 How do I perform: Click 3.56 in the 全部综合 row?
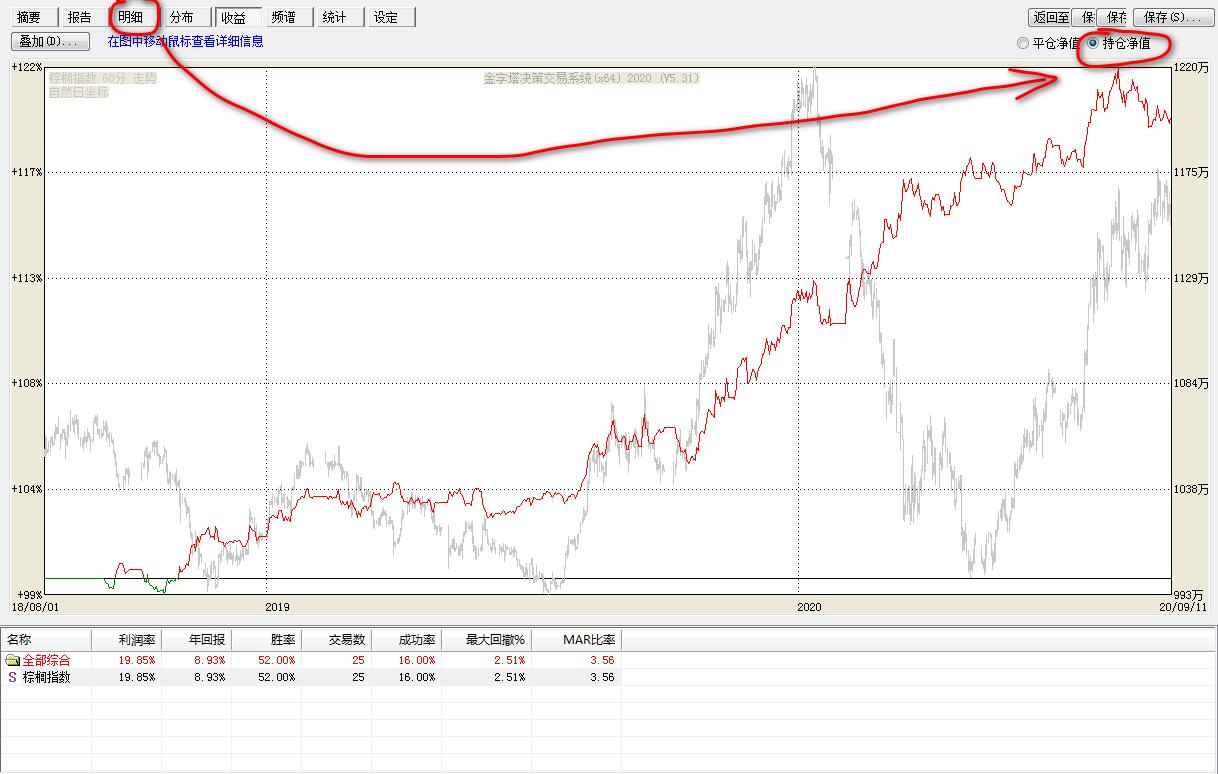pyautogui.click(x=603, y=660)
